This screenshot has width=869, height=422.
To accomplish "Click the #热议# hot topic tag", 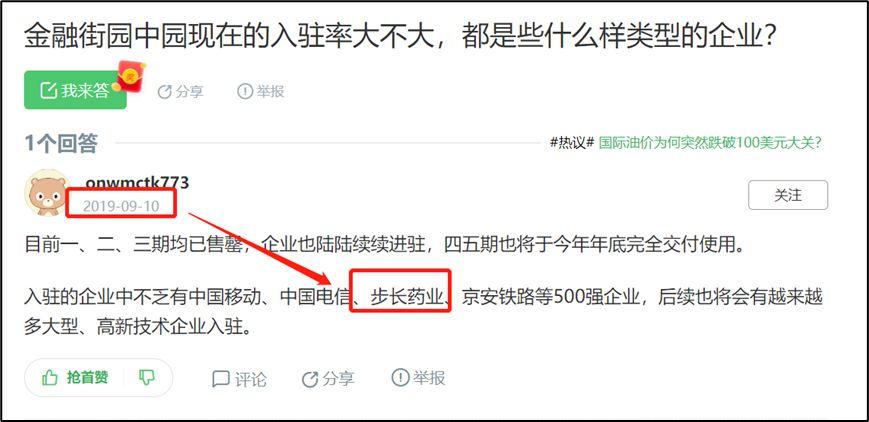I will pos(572,143).
